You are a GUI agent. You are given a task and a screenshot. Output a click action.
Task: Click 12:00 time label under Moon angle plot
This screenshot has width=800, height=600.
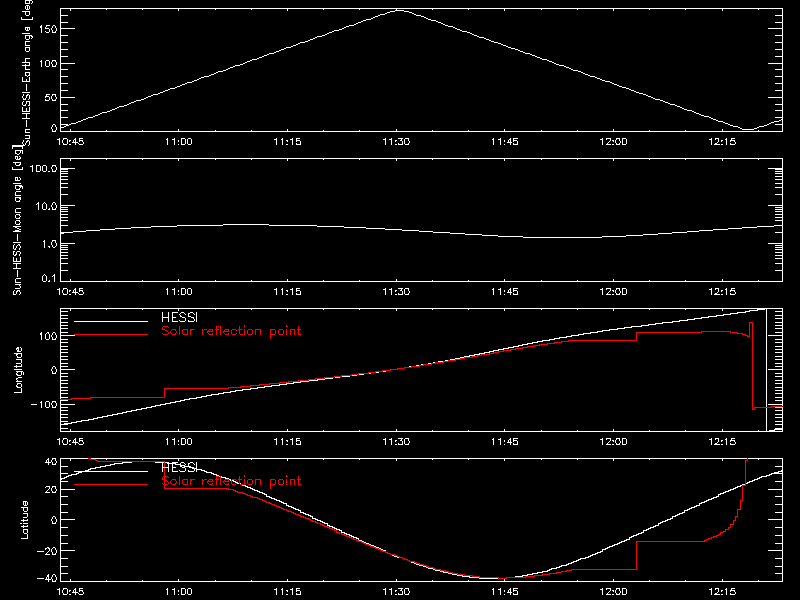pyautogui.click(x=613, y=291)
